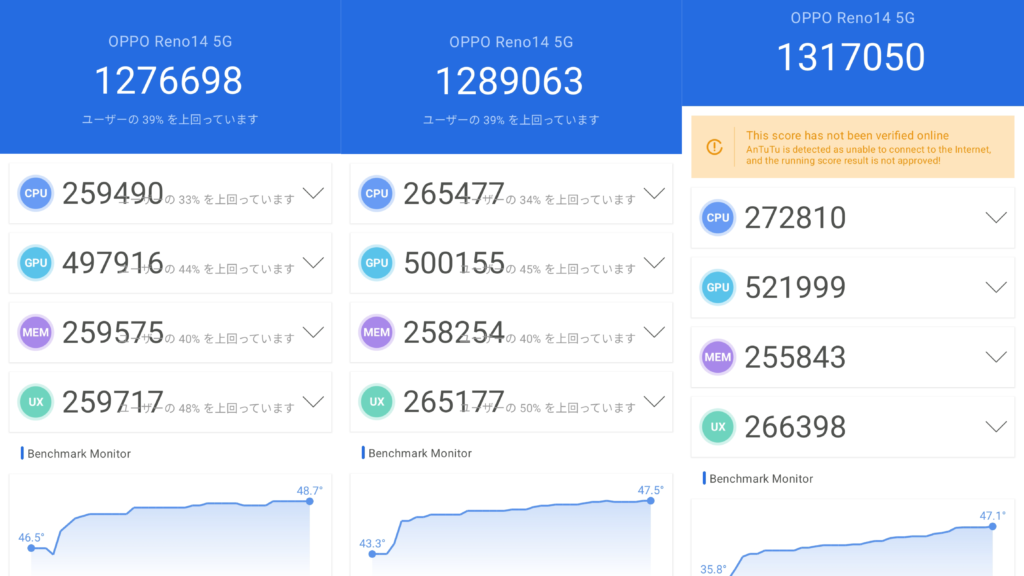The image size is (1024, 576).
Task: Click the 43.3° starting temperature label
Action: tap(372, 543)
